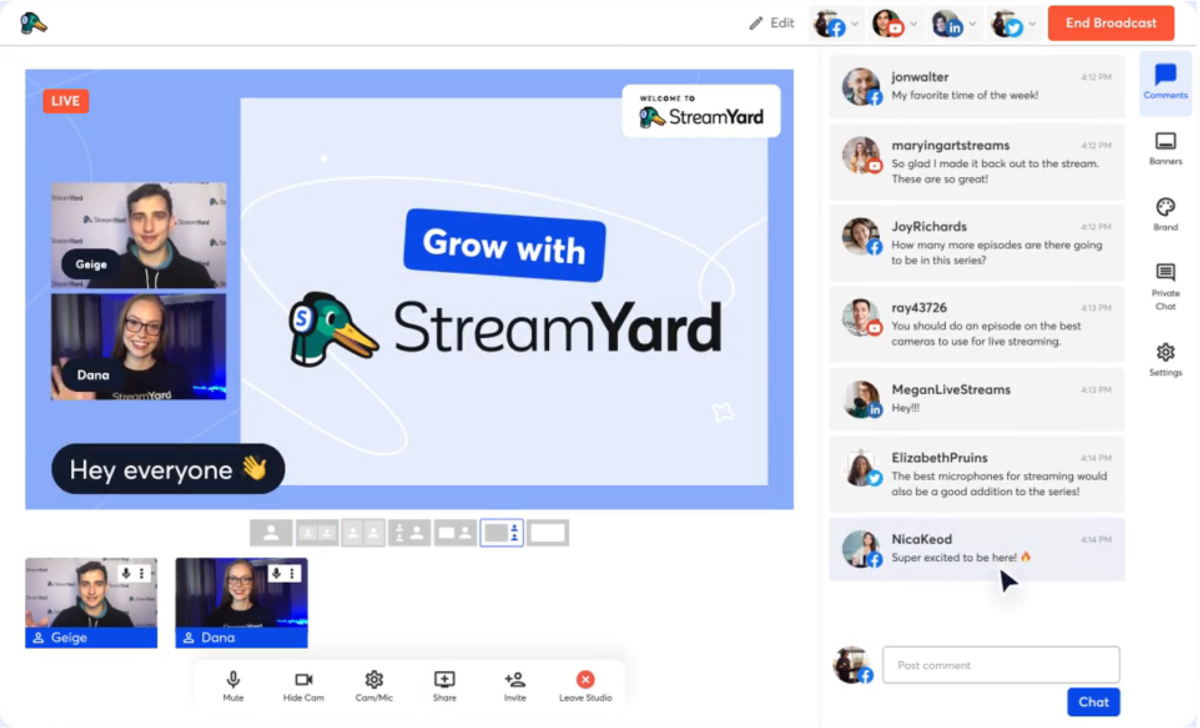Select the MeganLiveStreams comment
The height and width of the screenshot is (728, 1200).
click(x=977, y=399)
